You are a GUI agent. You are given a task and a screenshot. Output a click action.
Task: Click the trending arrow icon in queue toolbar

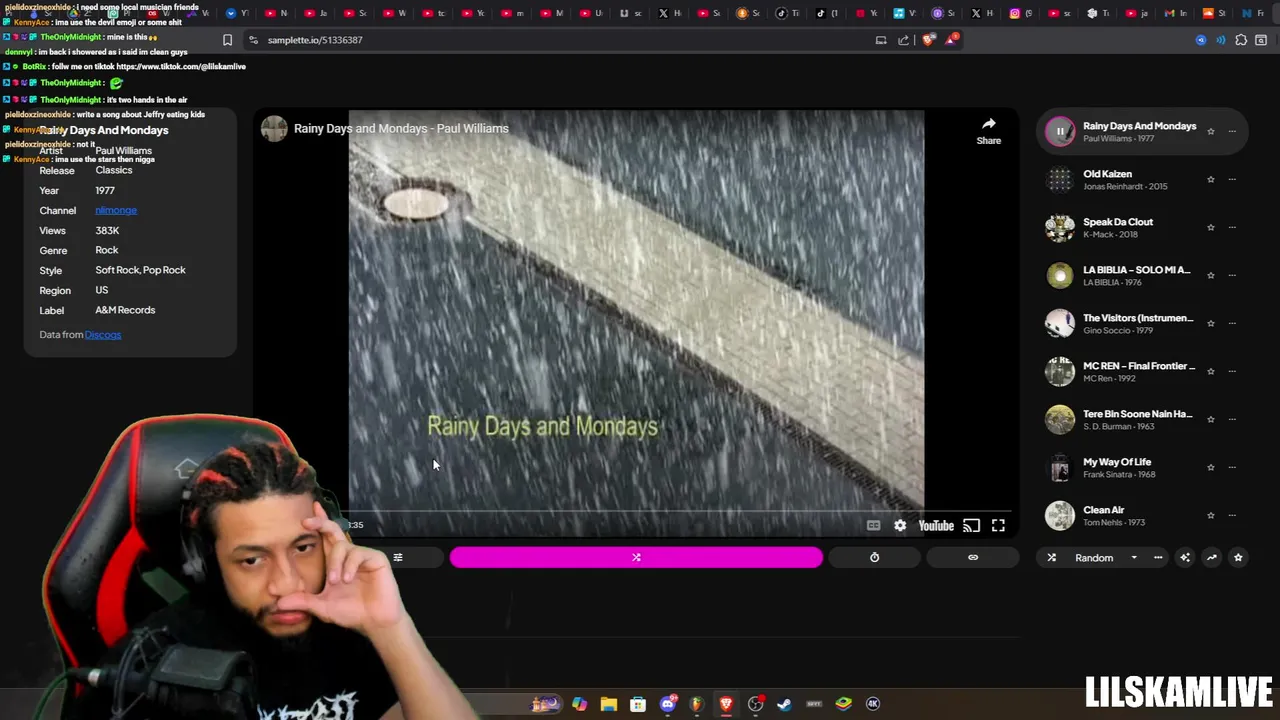pos(1211,558)
